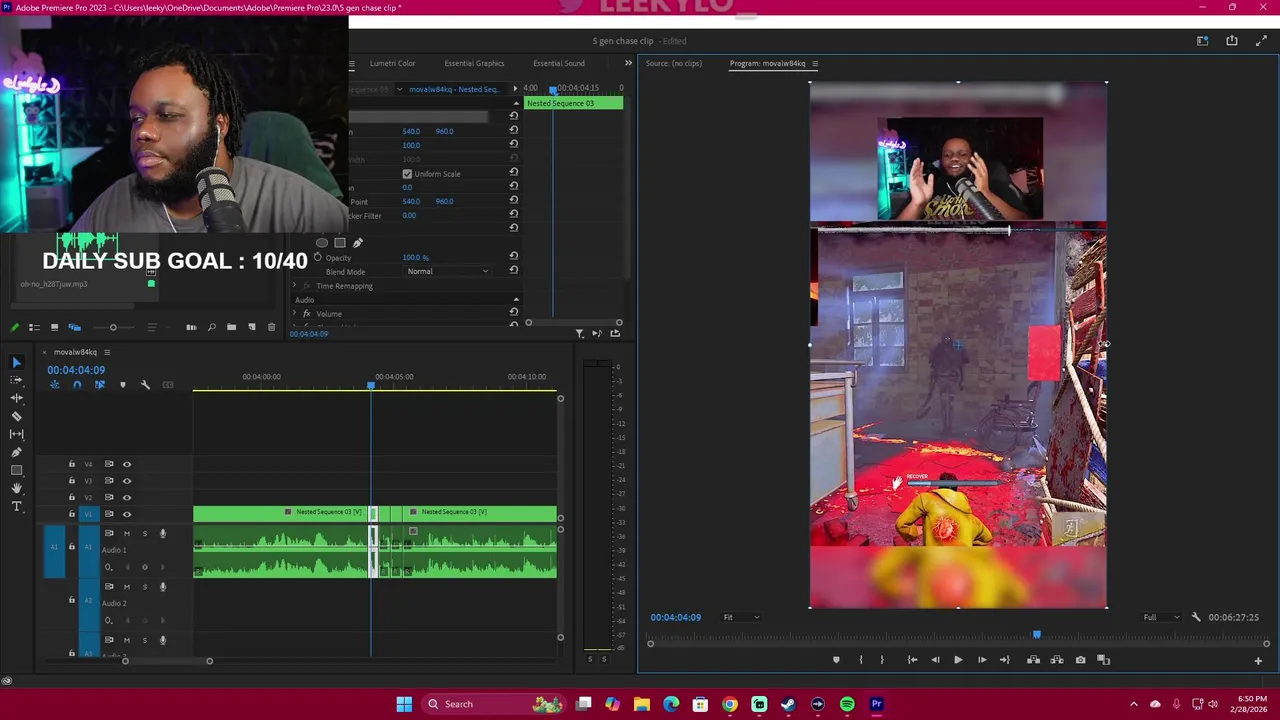Open the source clip dropdown in Effect Controls
The height and width of the screenshot is (720, 1280).
point(400,89)
